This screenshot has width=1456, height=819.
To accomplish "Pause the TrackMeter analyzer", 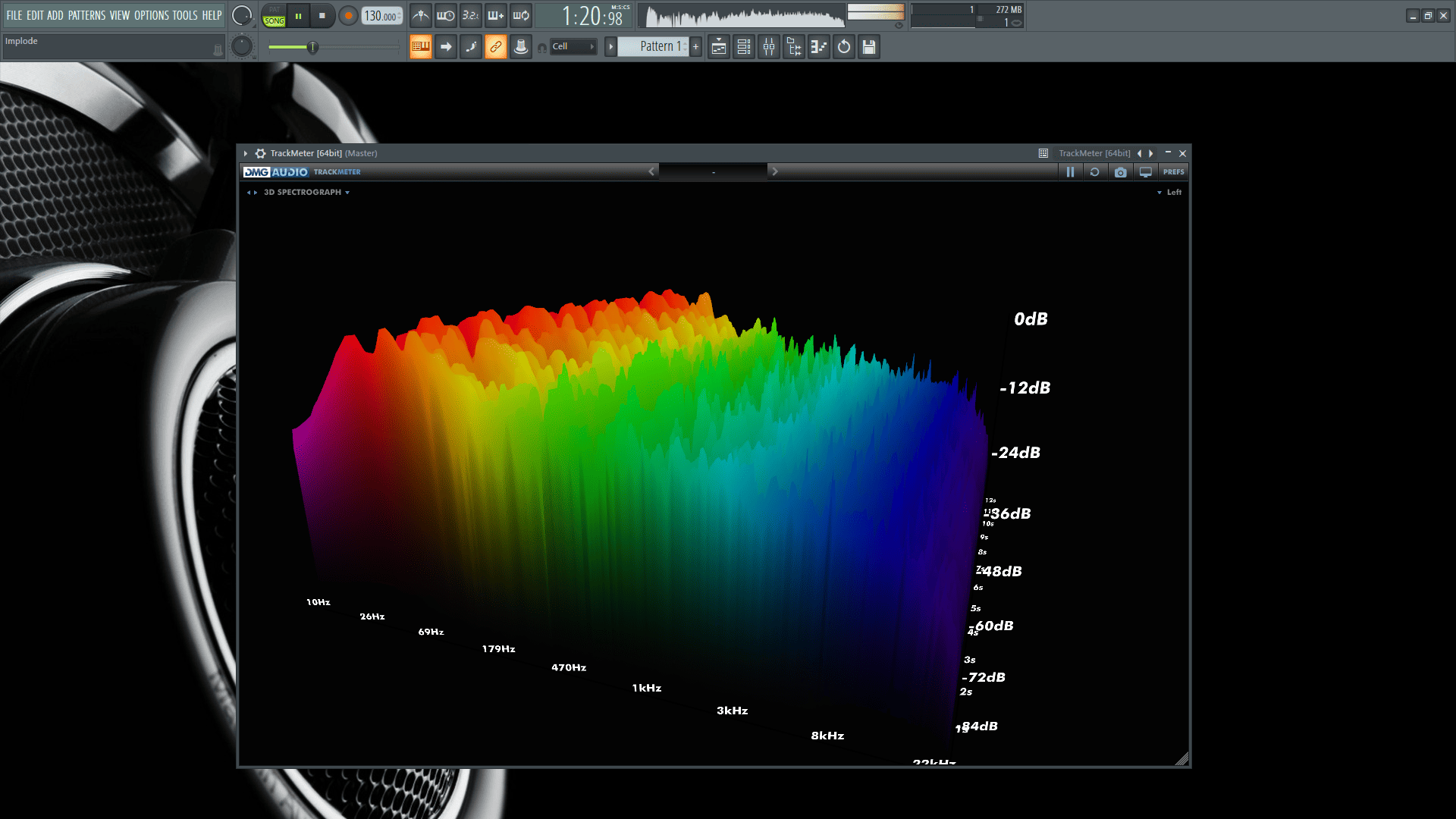I will [x=1070, y=172].
